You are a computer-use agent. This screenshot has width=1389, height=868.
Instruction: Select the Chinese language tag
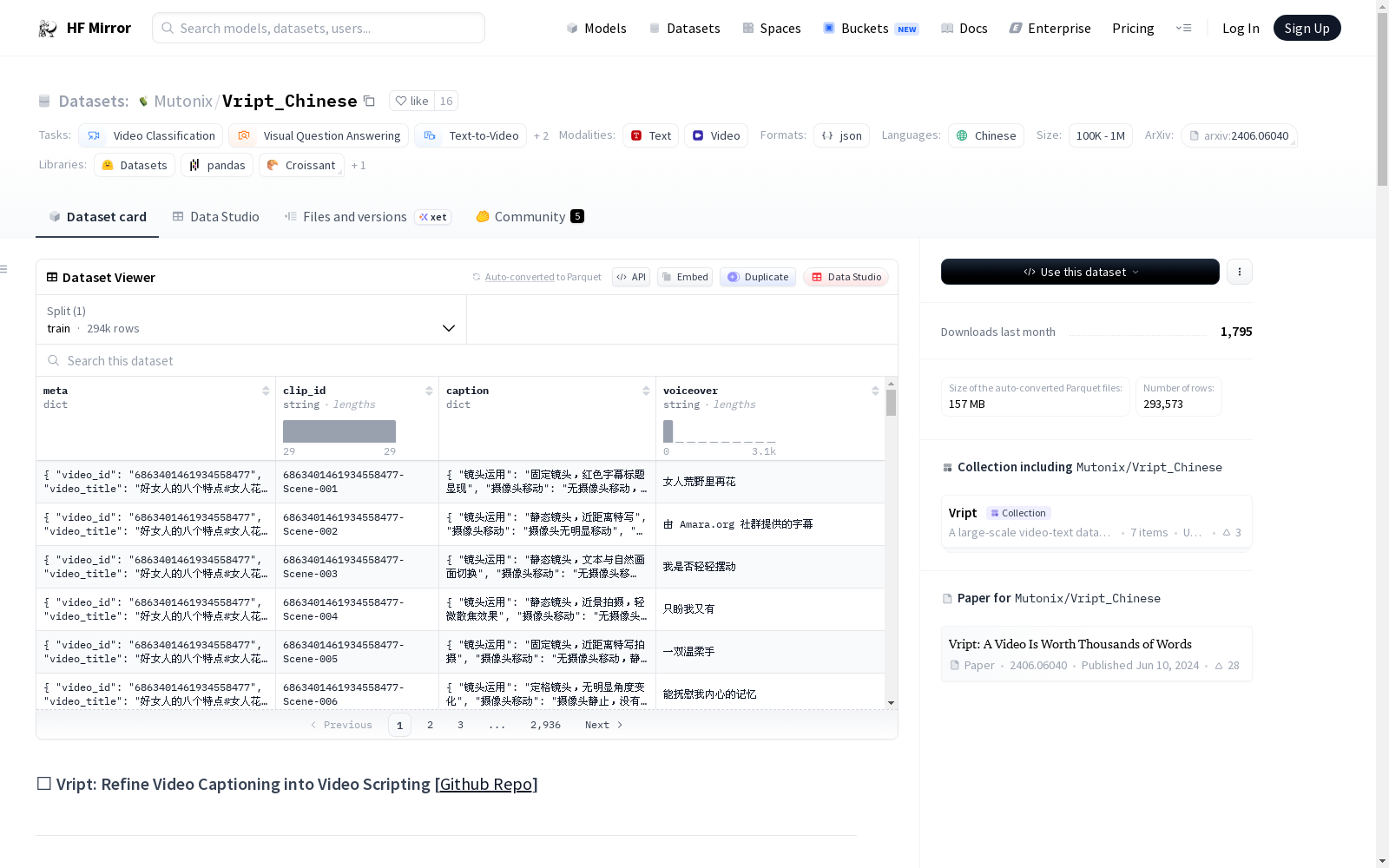pos(986,135)
